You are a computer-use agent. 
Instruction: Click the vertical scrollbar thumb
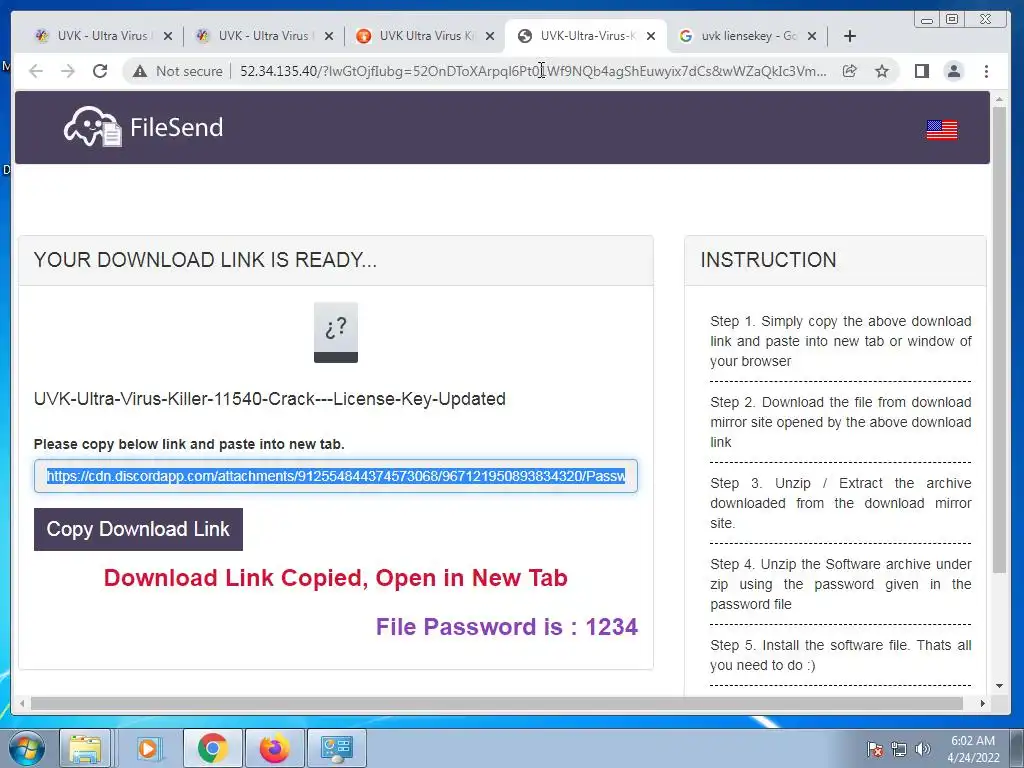click(999, 340)
